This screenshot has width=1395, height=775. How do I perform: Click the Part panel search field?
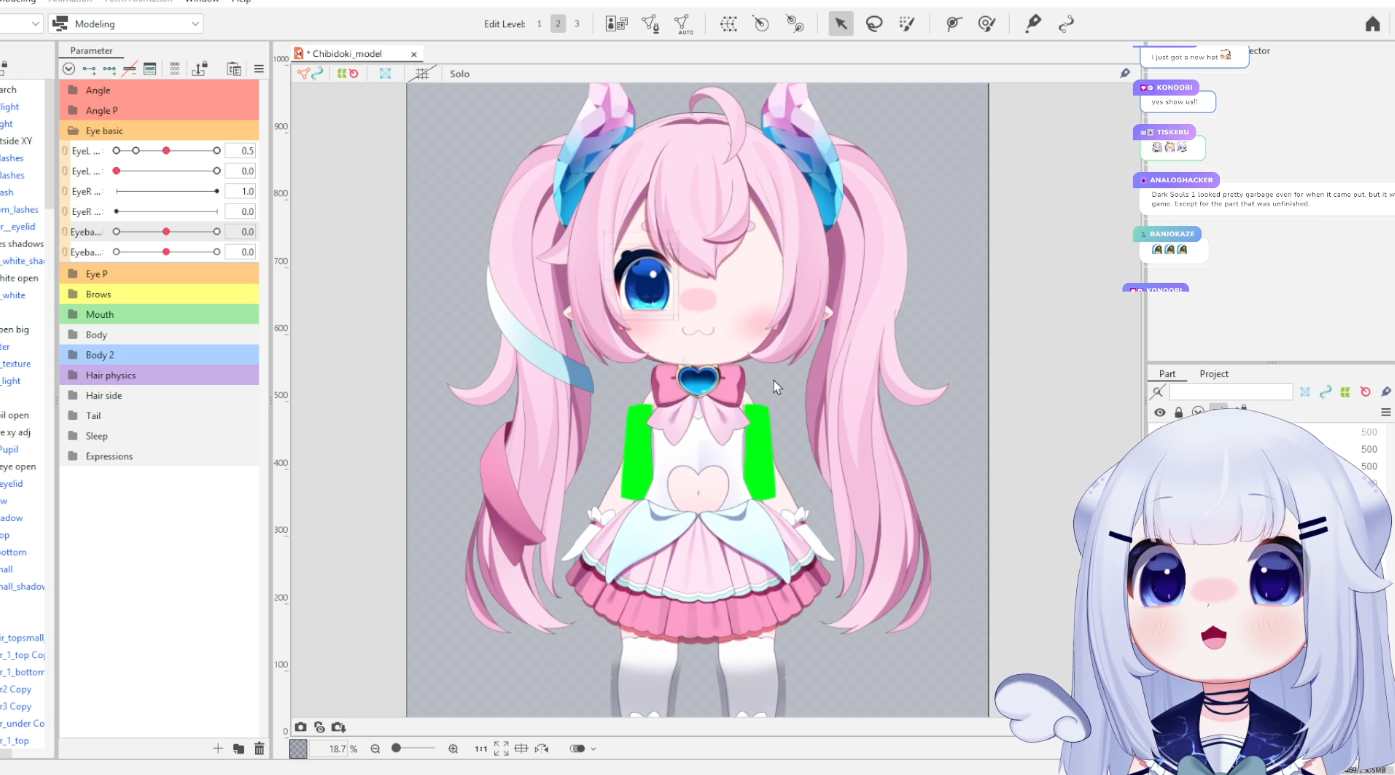click(x=1230, y=392)
